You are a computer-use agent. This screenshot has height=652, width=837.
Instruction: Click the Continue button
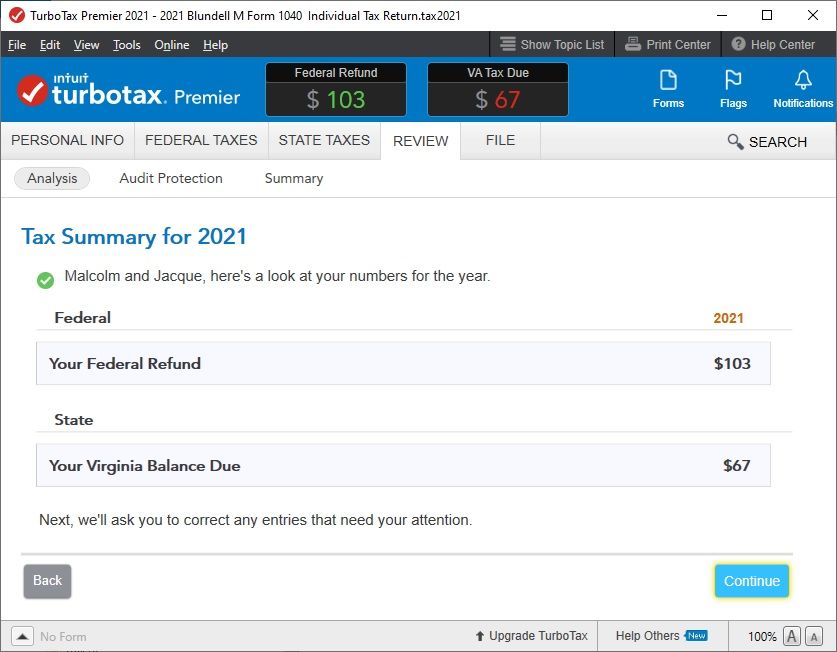[752, 581]
